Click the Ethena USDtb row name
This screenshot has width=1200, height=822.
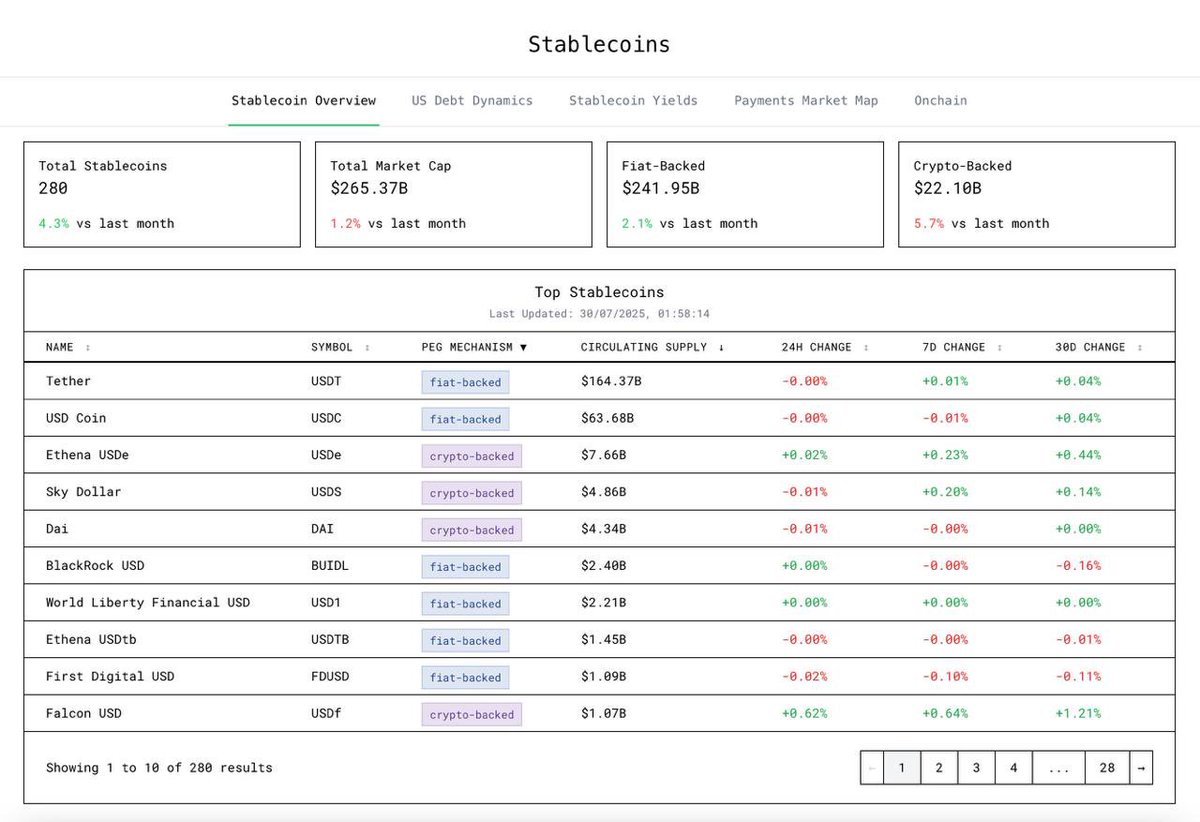click(91, 640)
